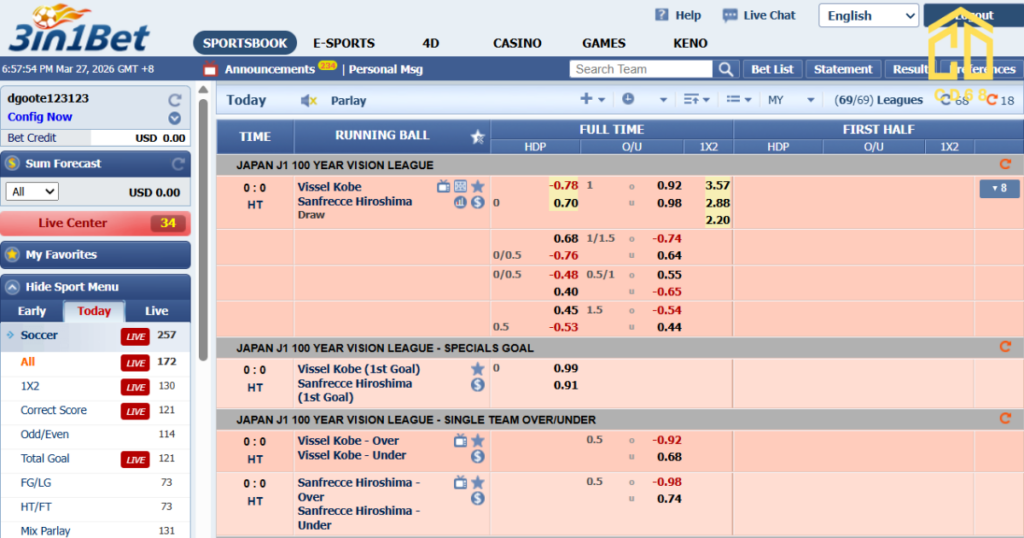Toggle favorites star in Running Ball header

[x=477, y=137]
